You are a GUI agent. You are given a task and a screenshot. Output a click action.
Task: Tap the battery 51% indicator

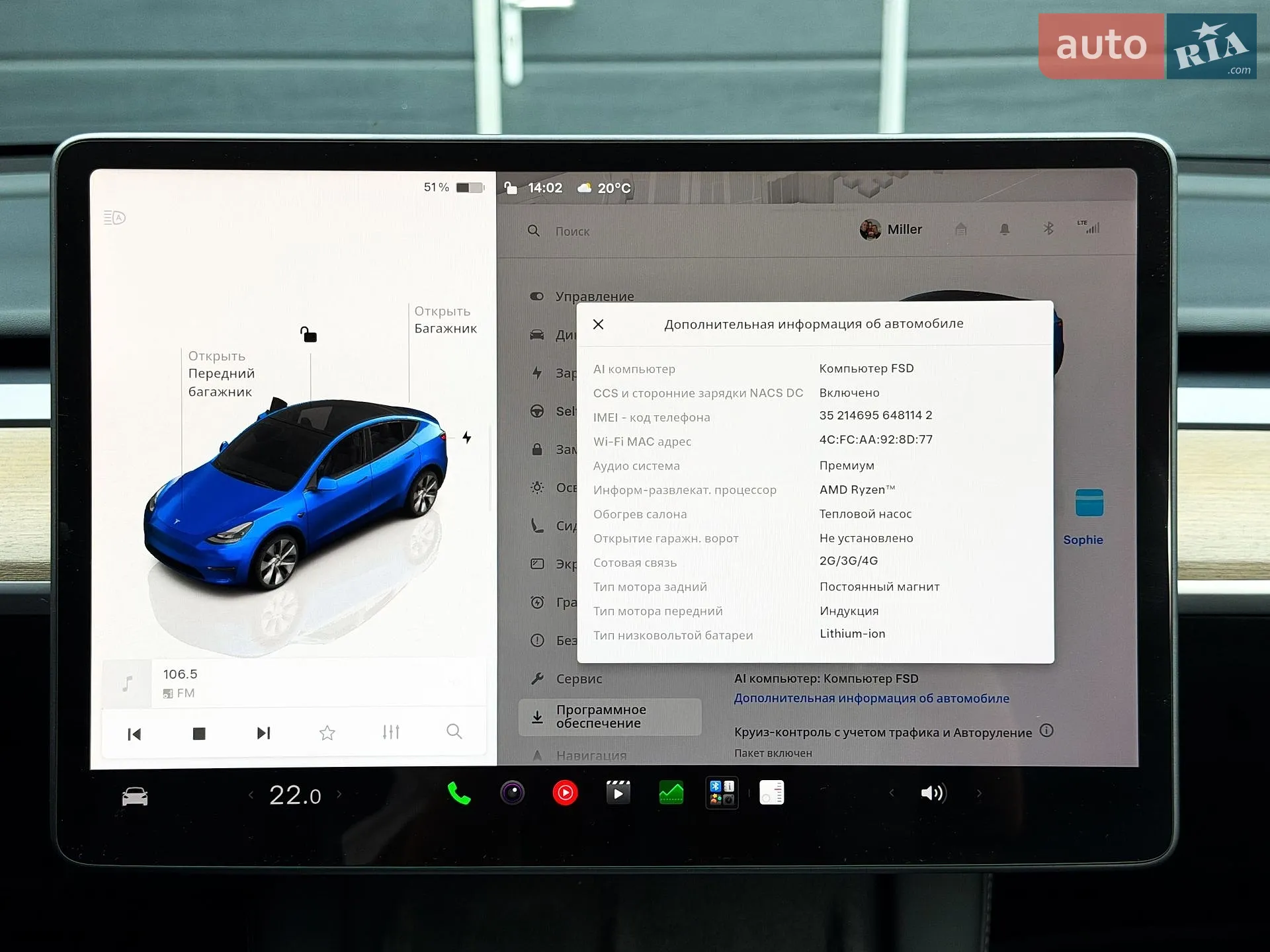[453, 187]
